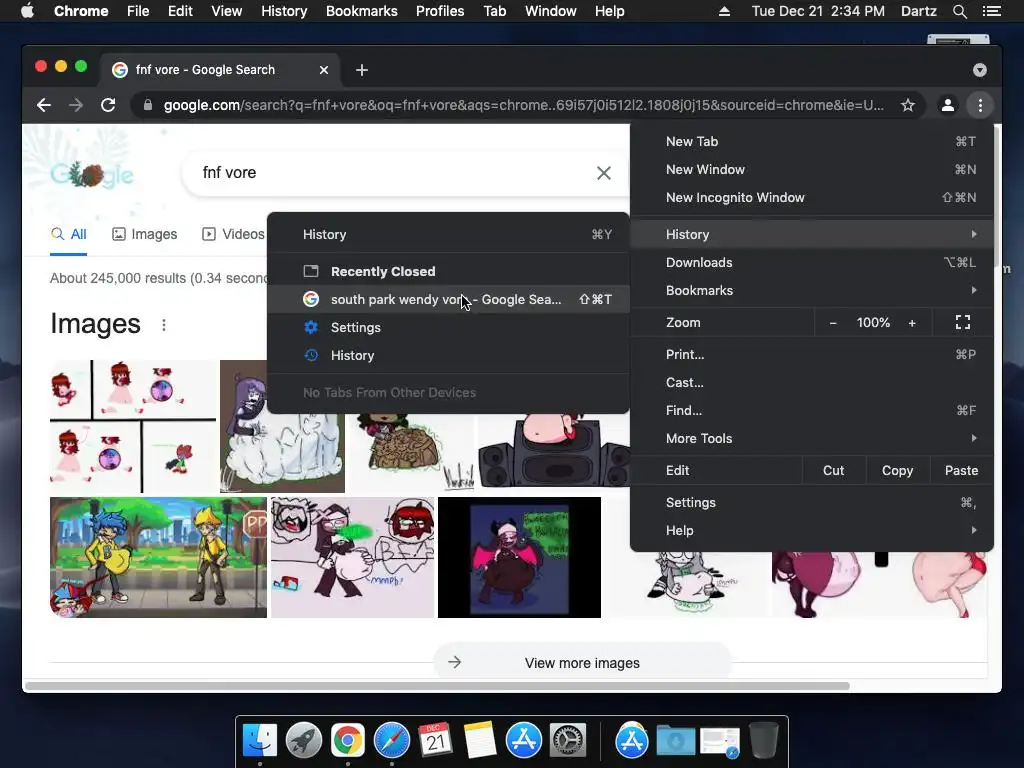
Task: Click the Chrome icon in the dock
Action: click(347, 741)
